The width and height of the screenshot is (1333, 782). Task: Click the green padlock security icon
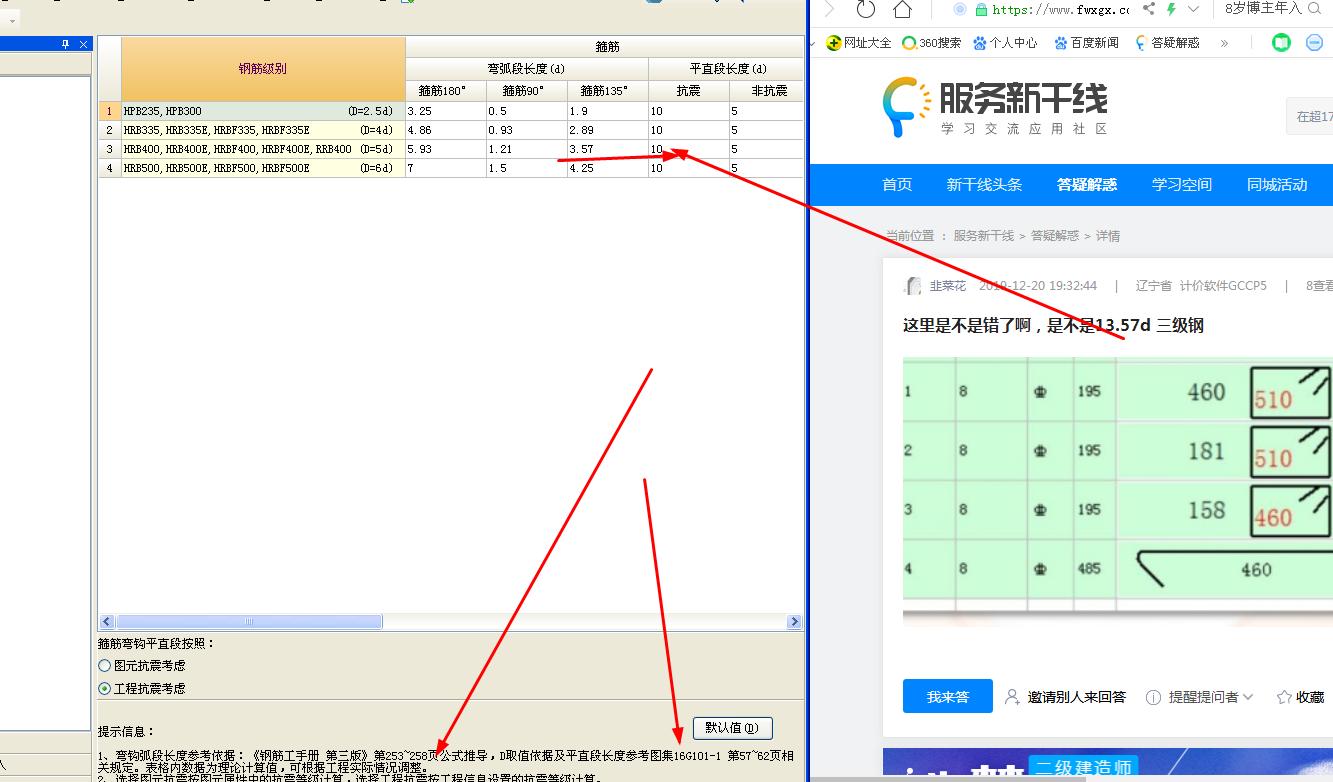pyautogui.click(x=981, y=9)
